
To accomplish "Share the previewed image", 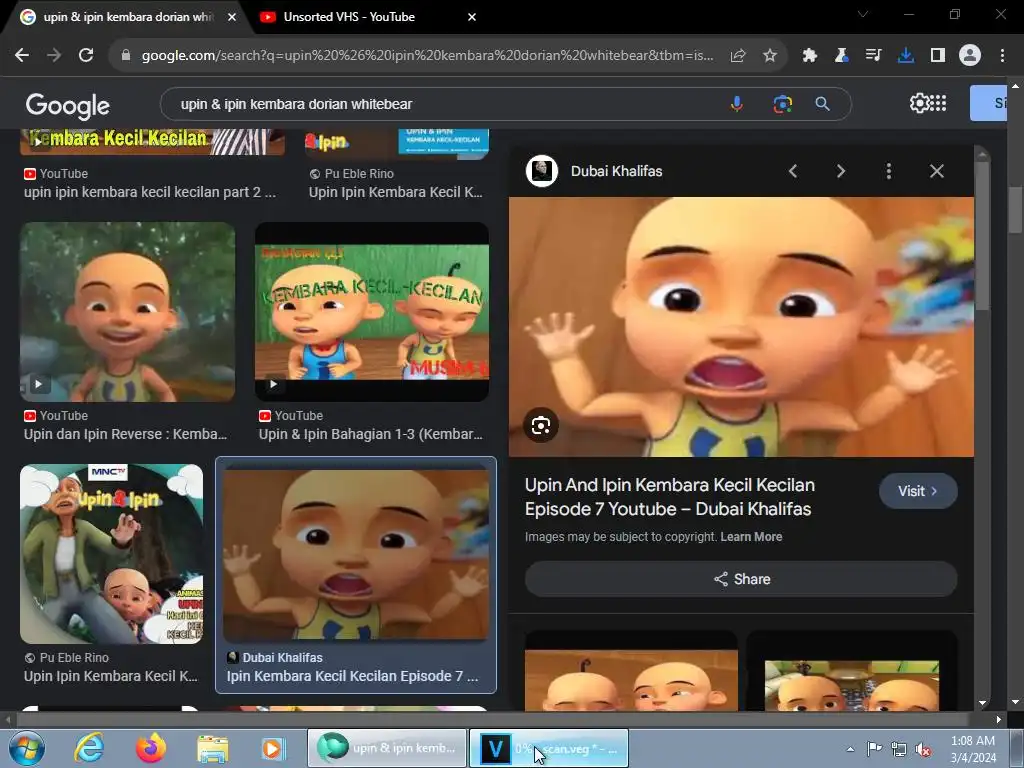I will [x=741, y=579].
